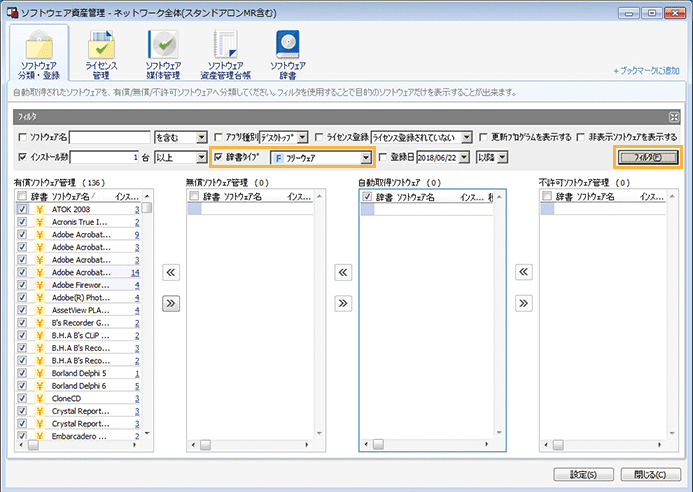The height and width of the screenshot is (492, 693).
Task: Click yen icon of Borland Delphi 6 row
Action: point(40,385)
